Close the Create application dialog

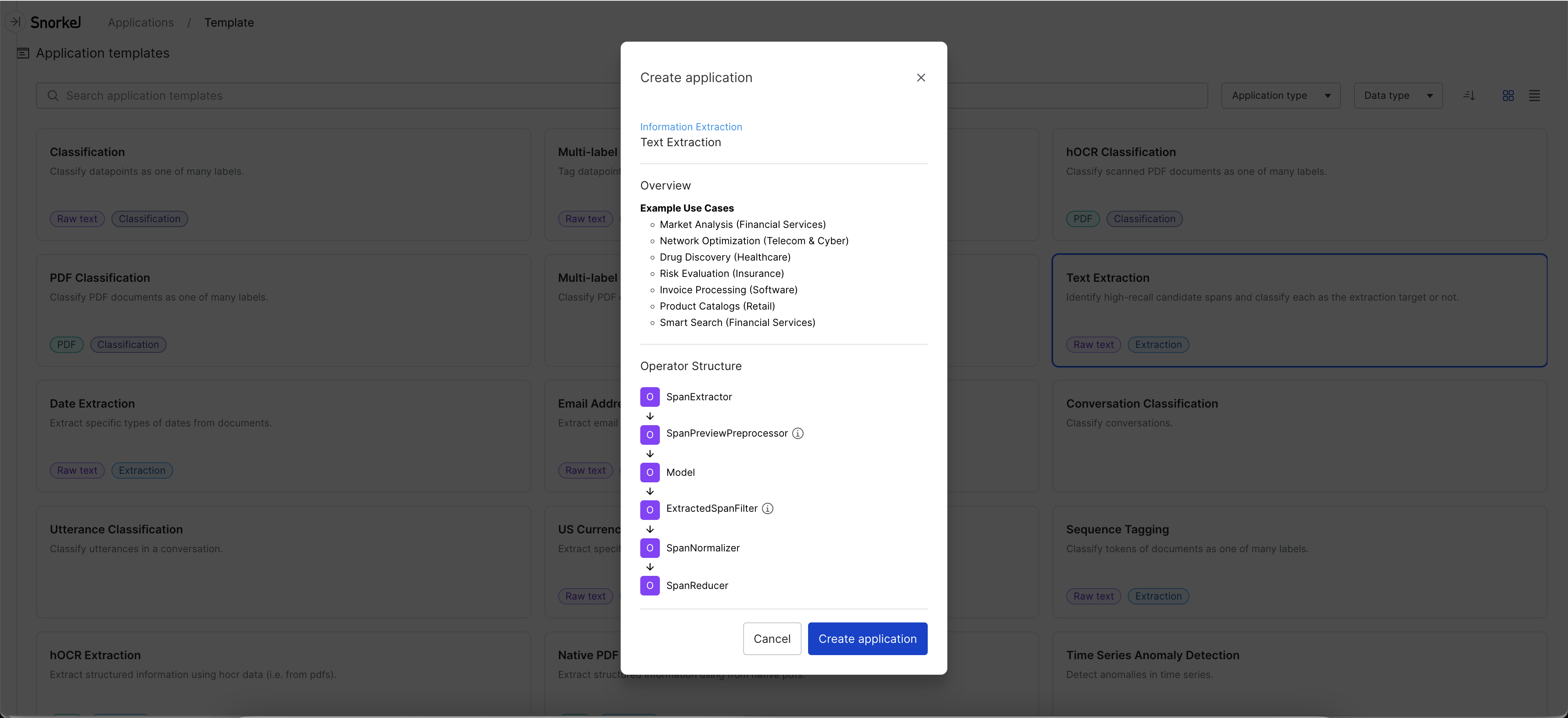click(920, 77)
